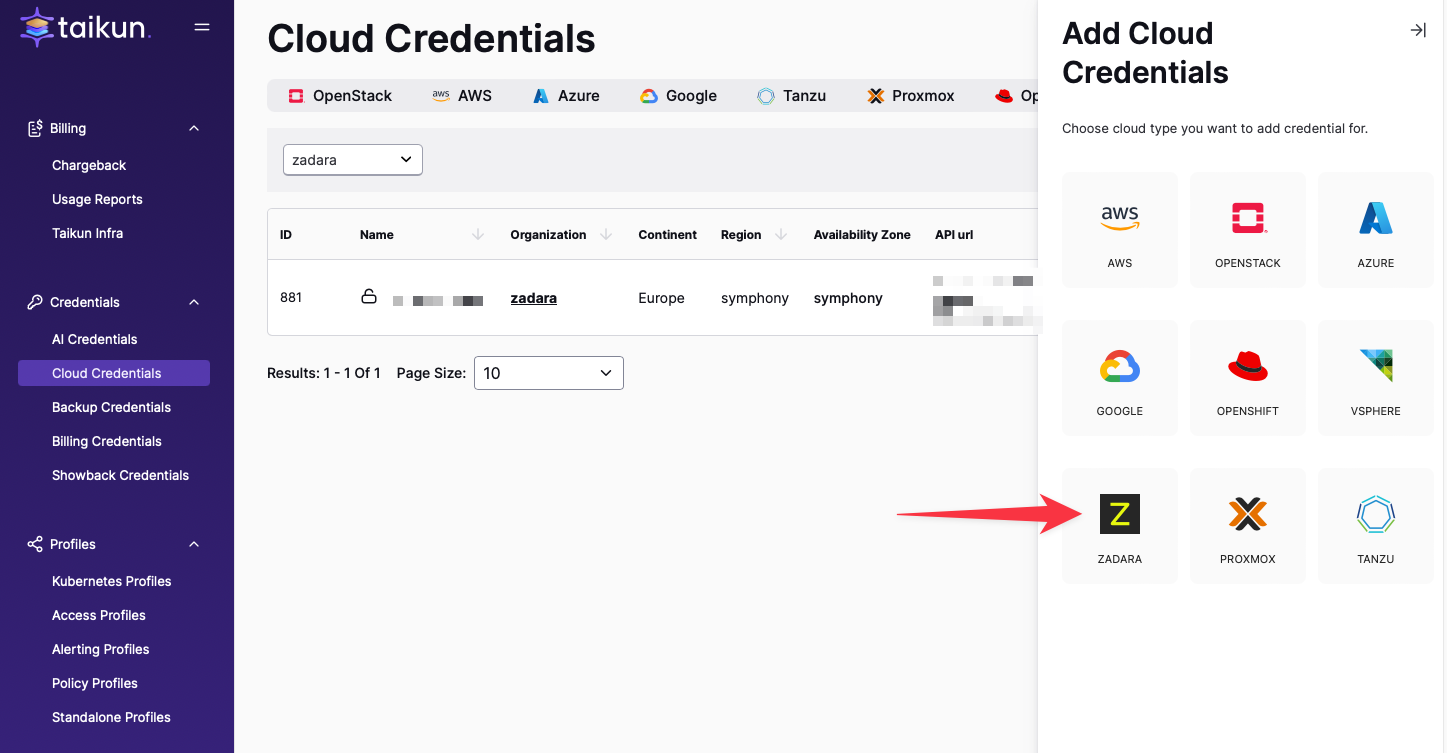Image resolution: width=1447 pixels, height=753 pixels.
Task: Sort the table by Region arrow
Action: [x=781, y=235]
